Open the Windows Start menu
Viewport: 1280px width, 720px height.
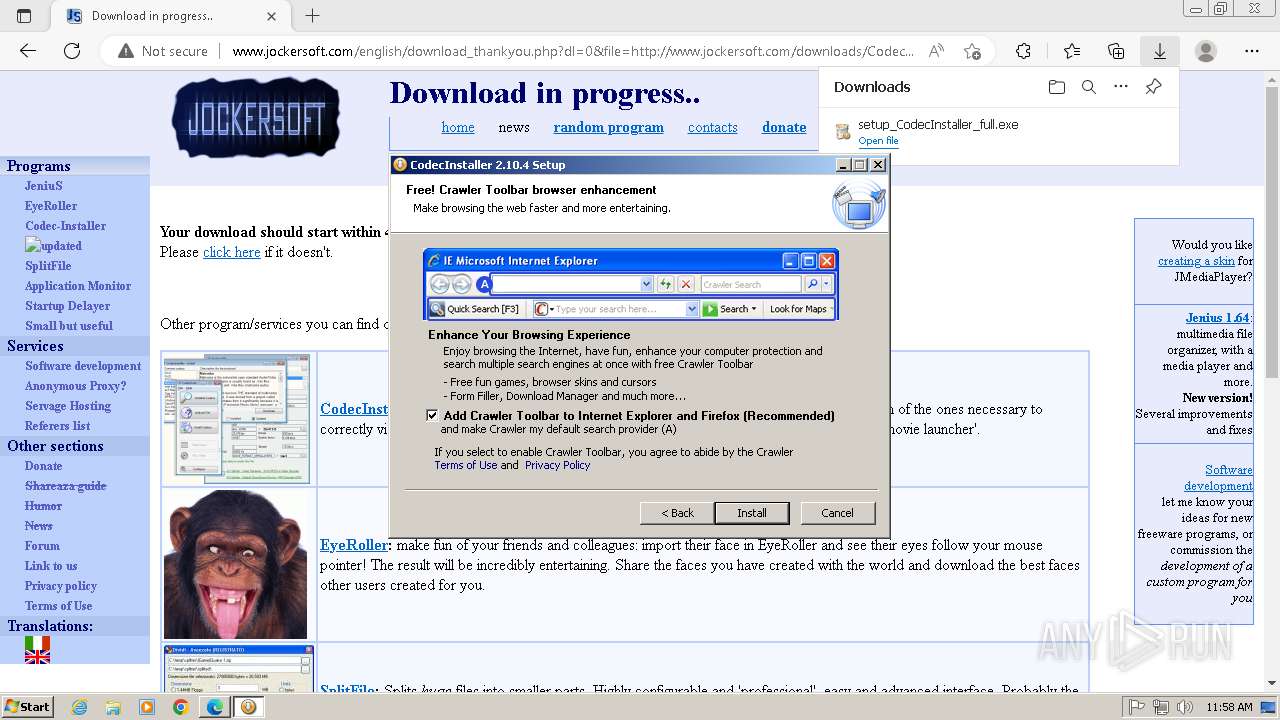click(x=27, y=706)
